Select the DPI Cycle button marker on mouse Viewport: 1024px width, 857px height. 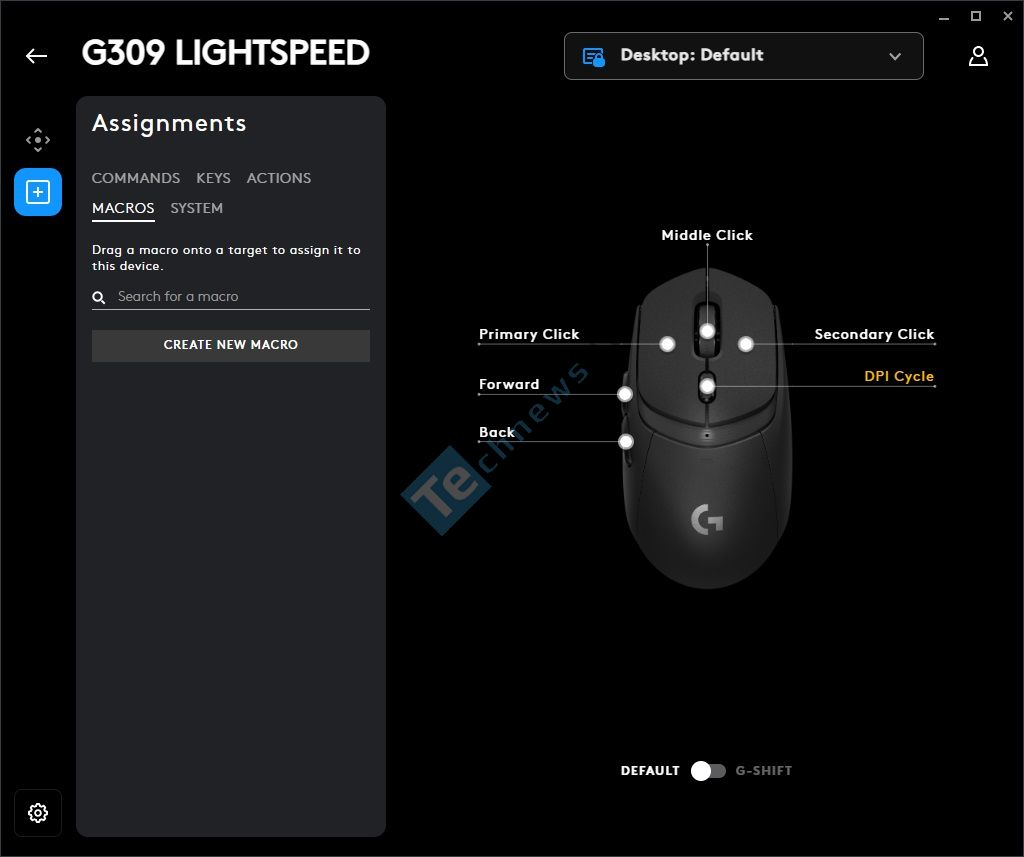(707, 386)
